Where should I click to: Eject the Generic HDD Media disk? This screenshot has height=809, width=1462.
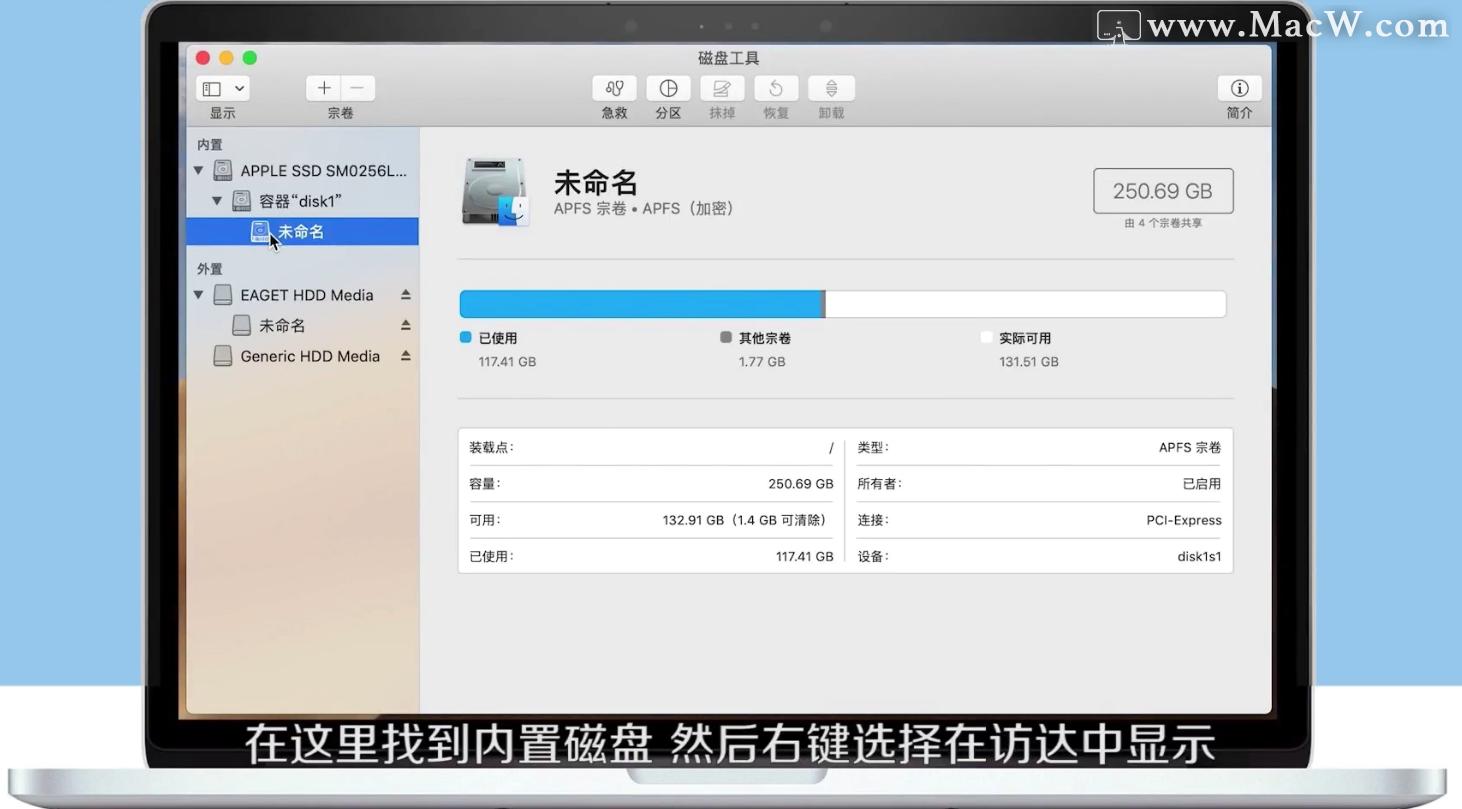tap(406, 356)
